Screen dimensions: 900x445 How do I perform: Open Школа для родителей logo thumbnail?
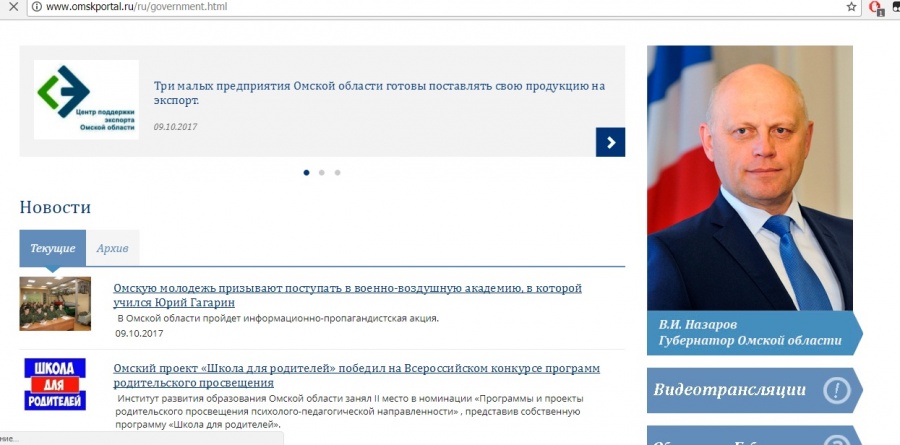click(55, 384)
